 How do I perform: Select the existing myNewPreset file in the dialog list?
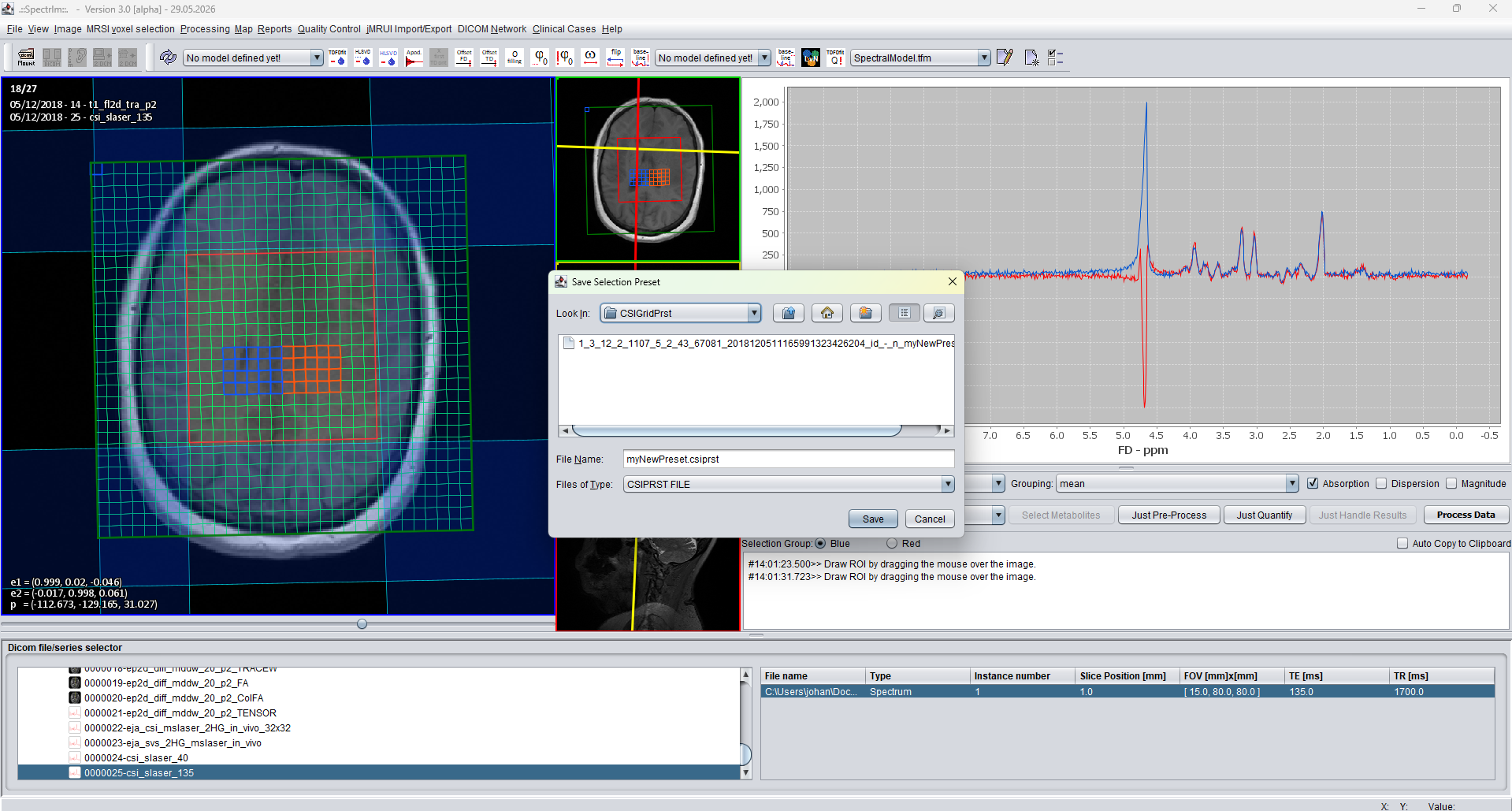point(759,343)
